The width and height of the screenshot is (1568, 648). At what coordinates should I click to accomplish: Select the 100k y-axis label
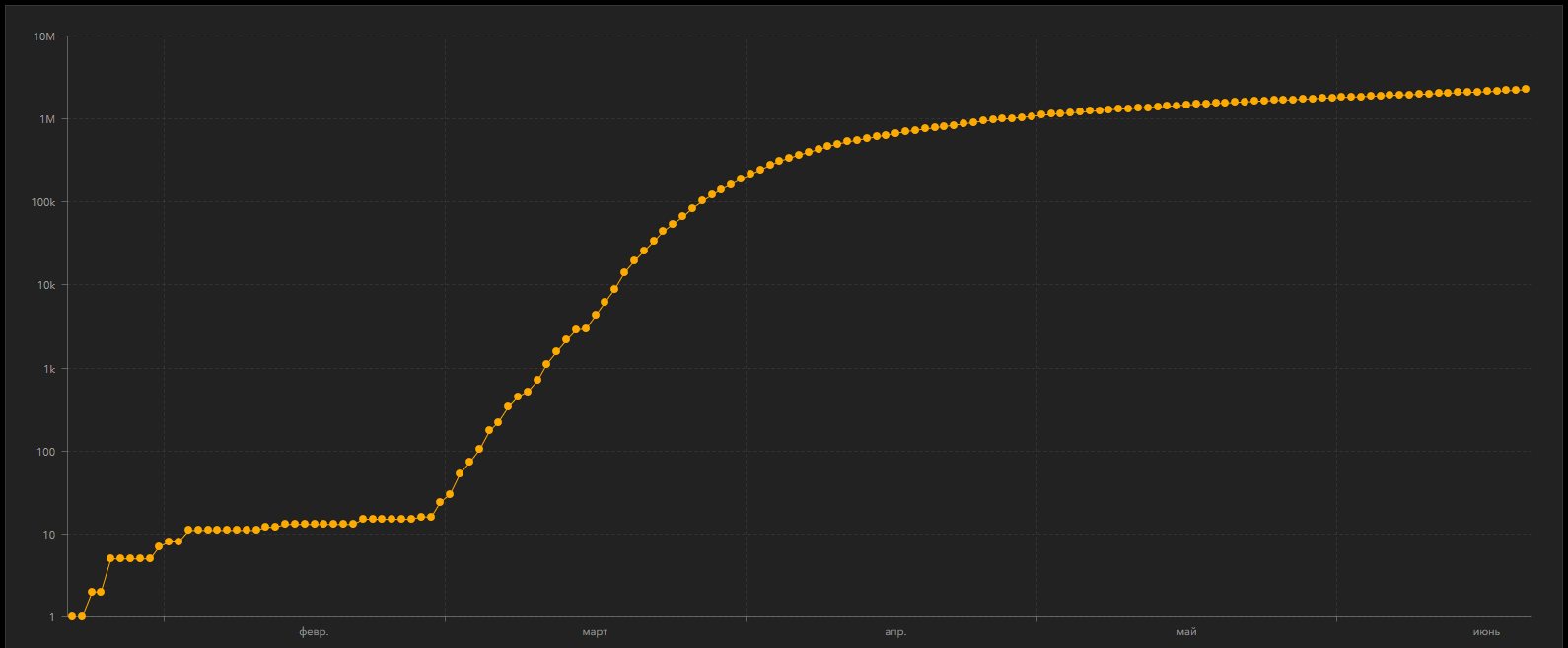coord(43,202)
